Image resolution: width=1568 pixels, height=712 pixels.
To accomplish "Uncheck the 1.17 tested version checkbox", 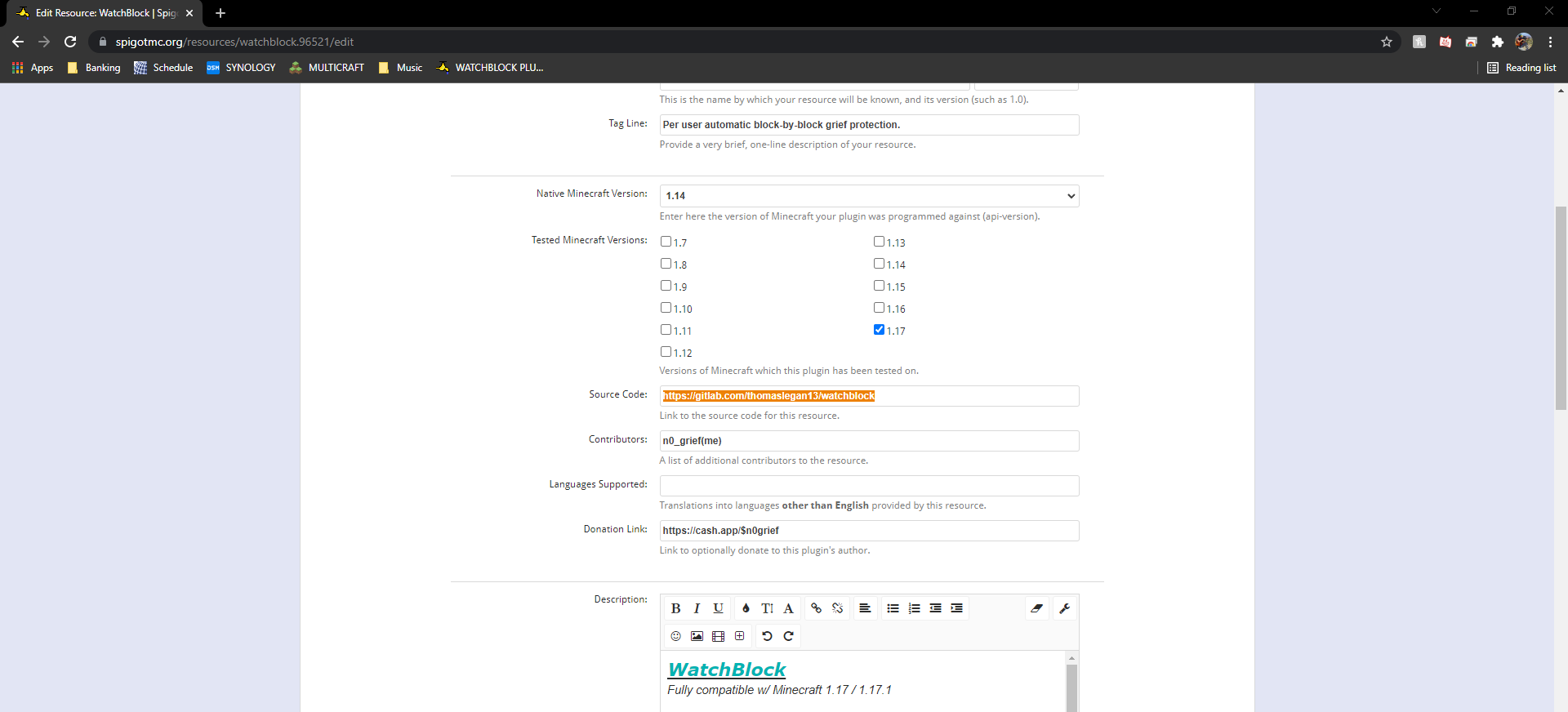I will 879,330.
